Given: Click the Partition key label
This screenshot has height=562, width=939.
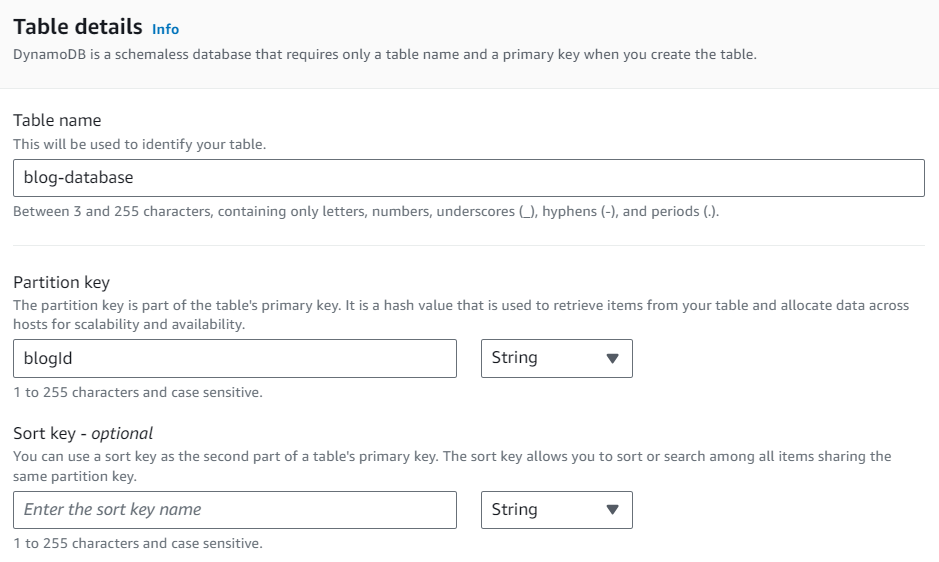Looking at the screenshot, I should coord(61,283).
